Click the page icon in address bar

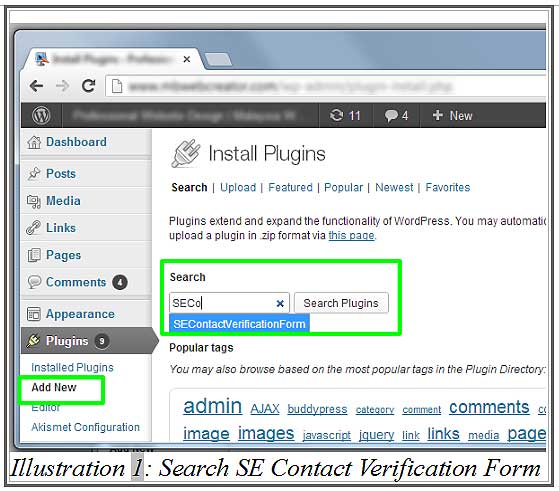(x=117, y=86)
